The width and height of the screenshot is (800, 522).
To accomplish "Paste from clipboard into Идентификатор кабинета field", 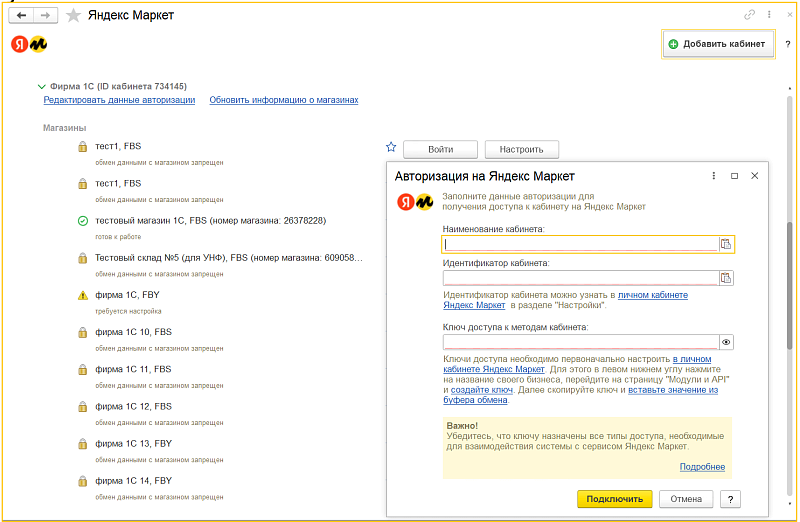I will tap(726, 278).
